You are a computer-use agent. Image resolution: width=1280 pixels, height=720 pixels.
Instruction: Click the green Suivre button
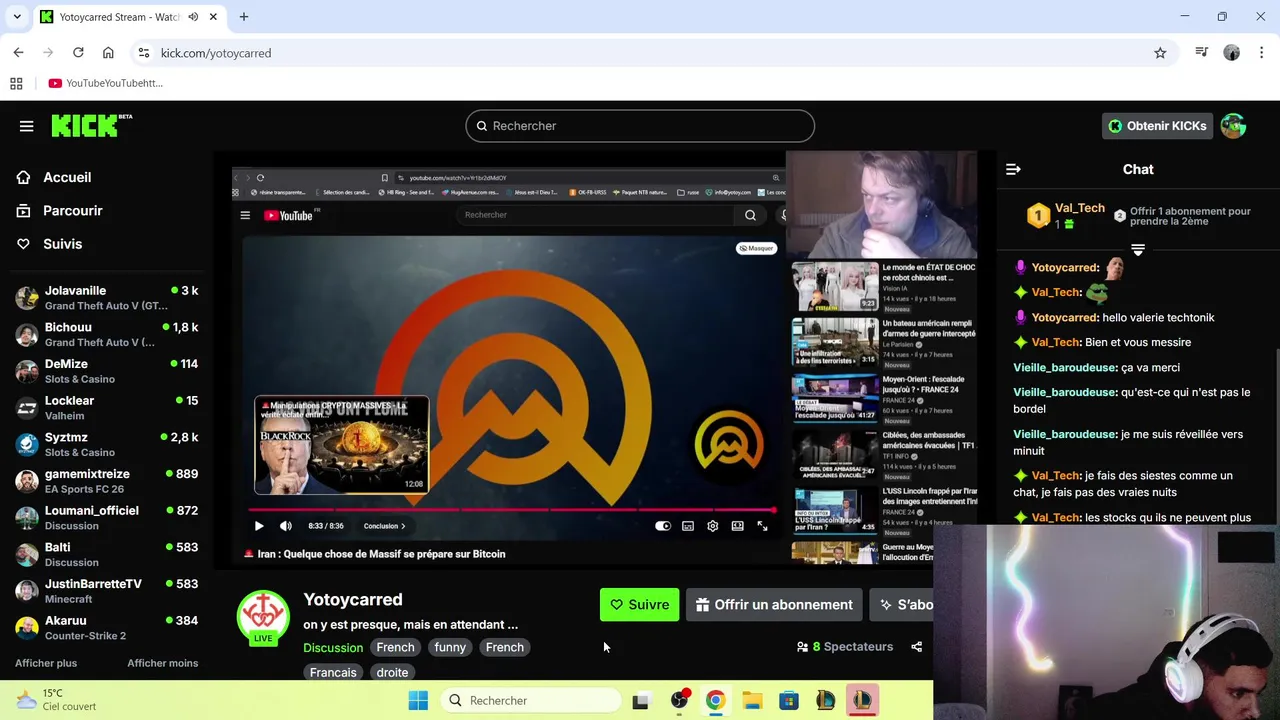(639, 604)
